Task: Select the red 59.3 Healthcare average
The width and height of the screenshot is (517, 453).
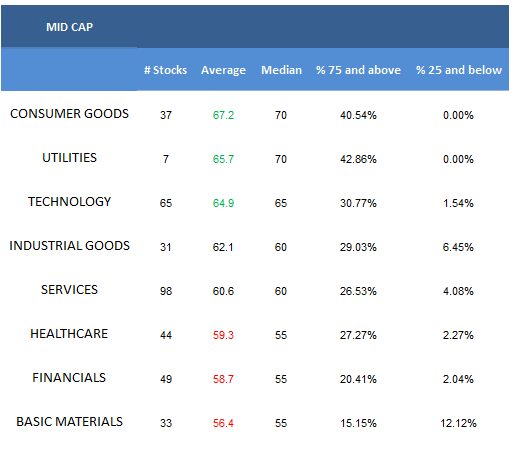Action: (x=223, y=335)
